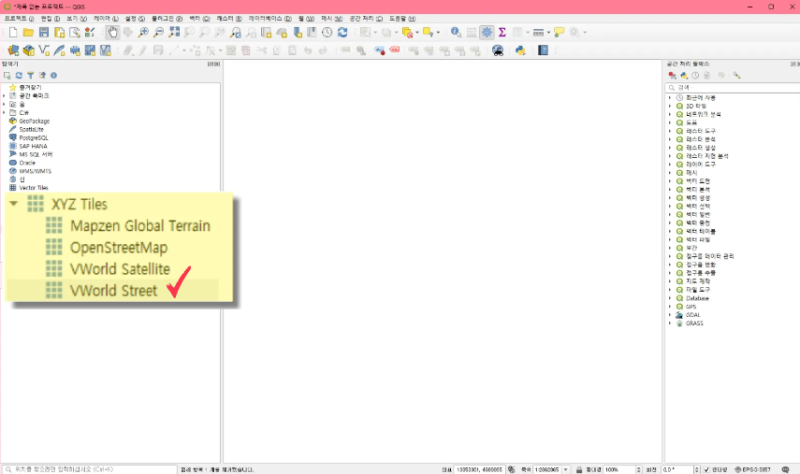Click the Toolbox options wrench icon
This screenshot has width=800, height=474.
point(737,76)
